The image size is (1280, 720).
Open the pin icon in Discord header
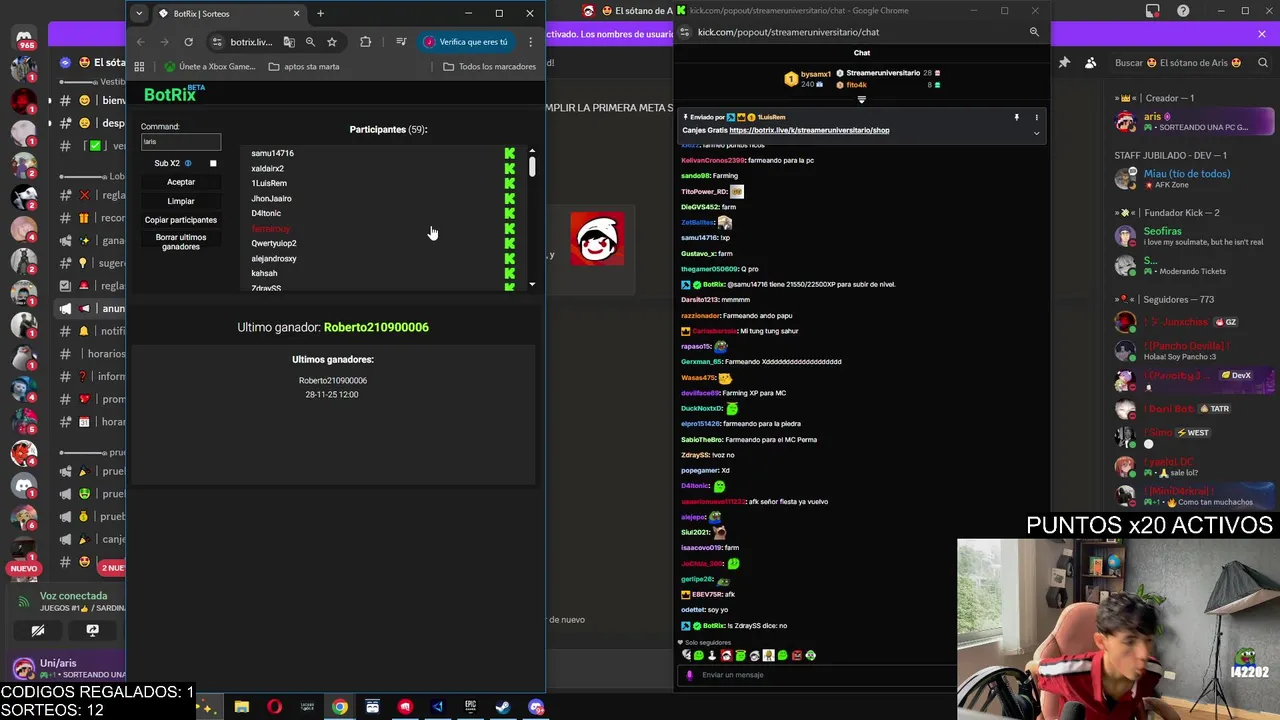[1064, 63]
